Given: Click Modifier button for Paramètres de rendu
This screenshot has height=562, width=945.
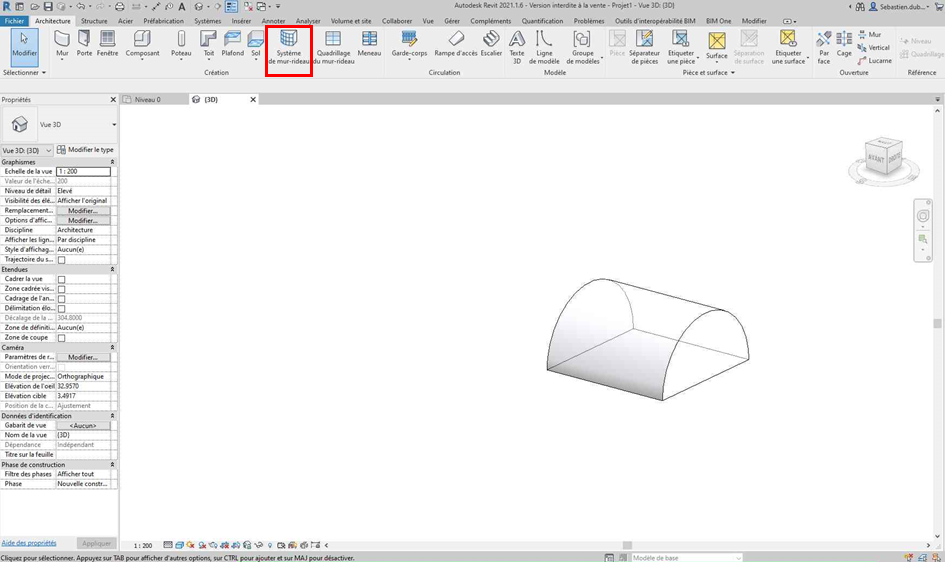Looking at the screenshot, I should pos(83,357).
